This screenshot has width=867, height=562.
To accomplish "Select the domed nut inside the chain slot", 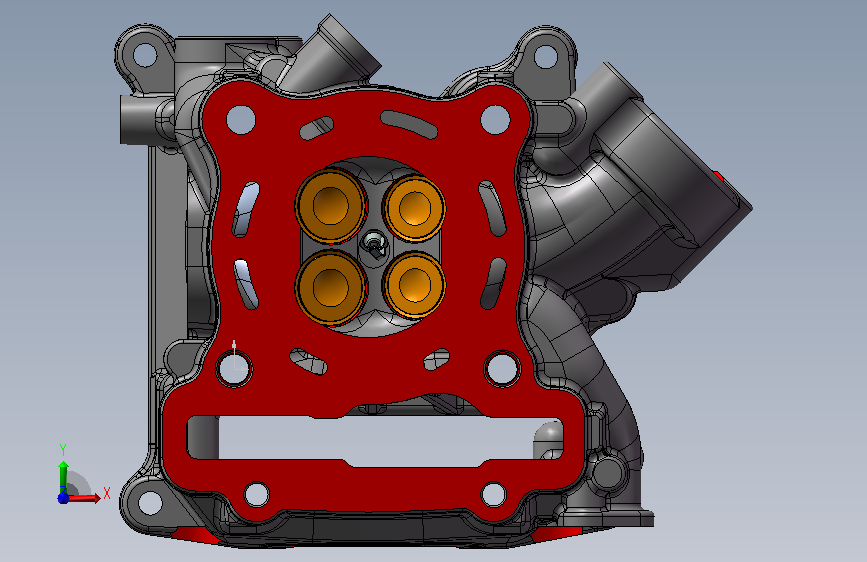I will point(548,441).
